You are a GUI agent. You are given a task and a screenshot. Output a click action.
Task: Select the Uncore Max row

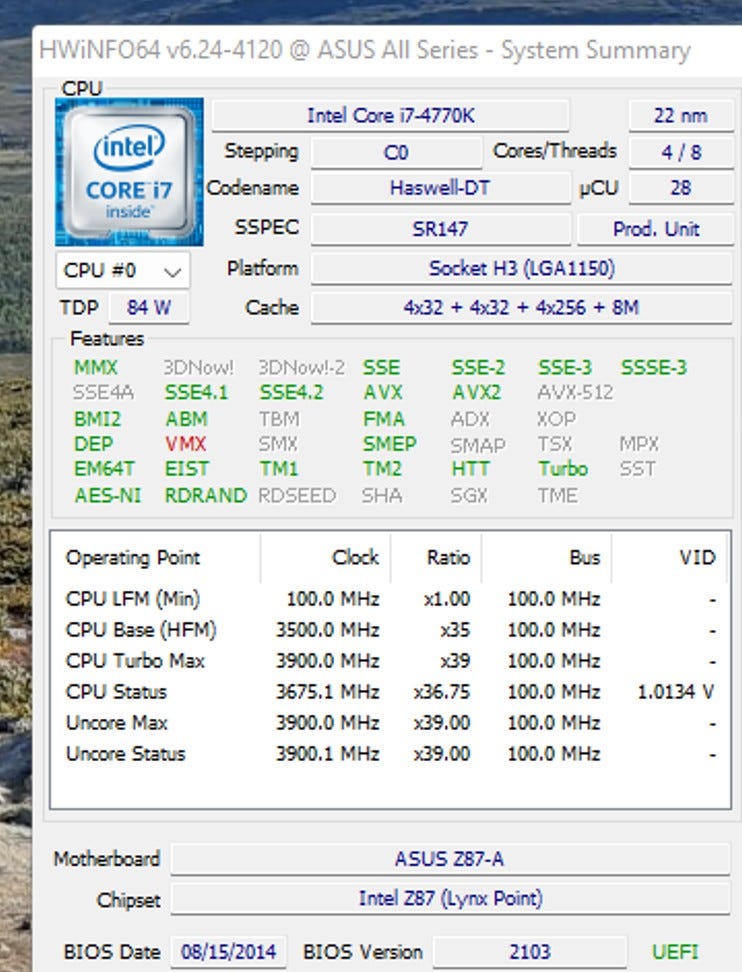pos(390,723)
